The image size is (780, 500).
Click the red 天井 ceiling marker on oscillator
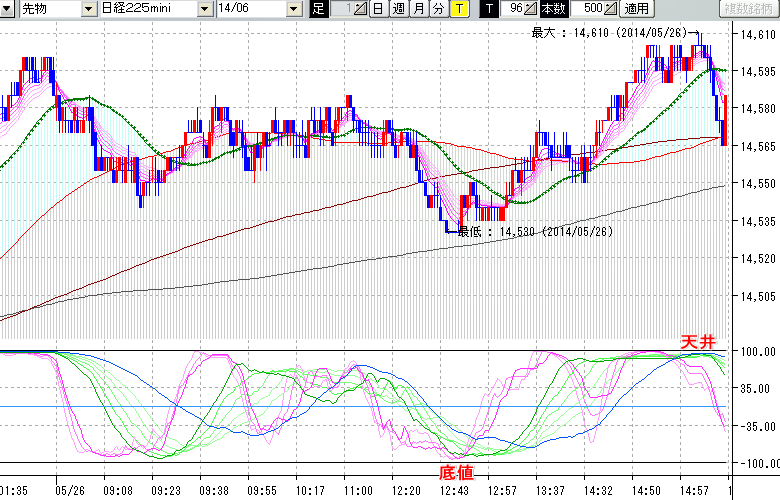697,342
